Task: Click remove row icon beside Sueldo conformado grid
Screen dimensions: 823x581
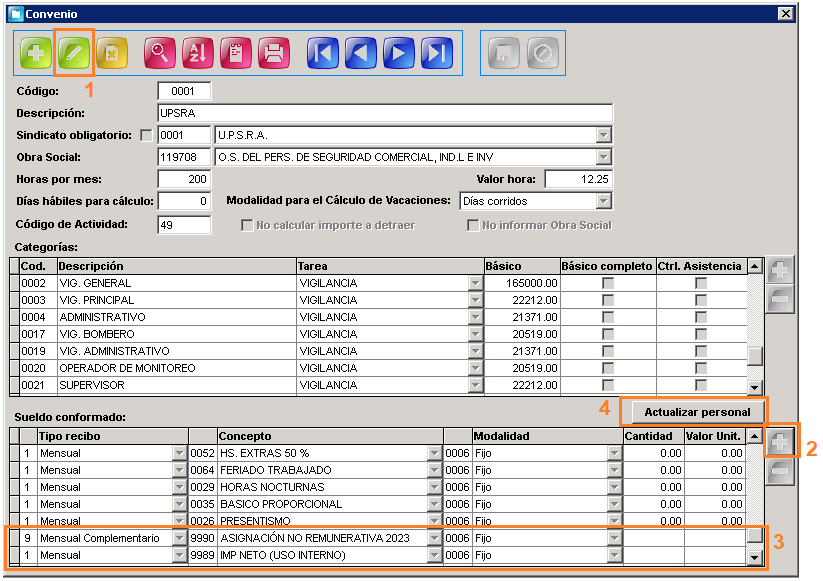Action: click(780, 470)
